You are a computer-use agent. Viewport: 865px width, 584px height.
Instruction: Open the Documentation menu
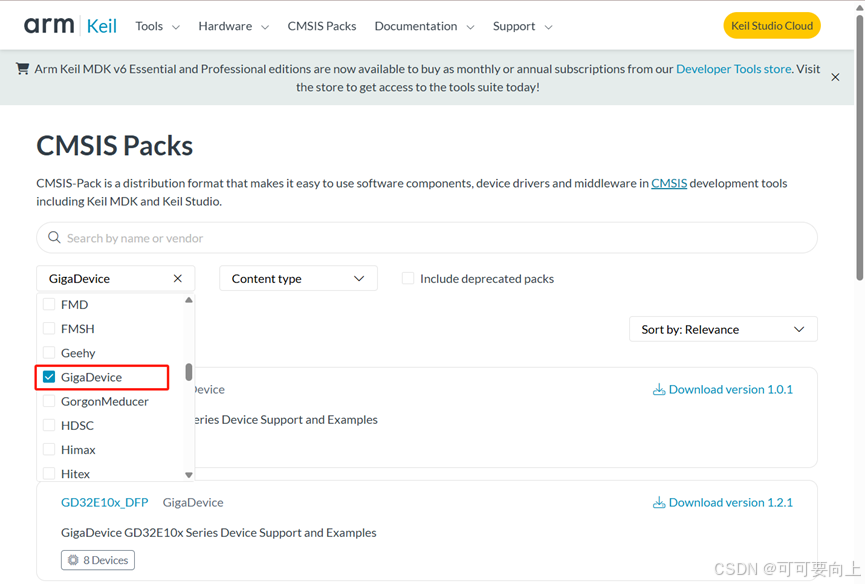(424, 26)
